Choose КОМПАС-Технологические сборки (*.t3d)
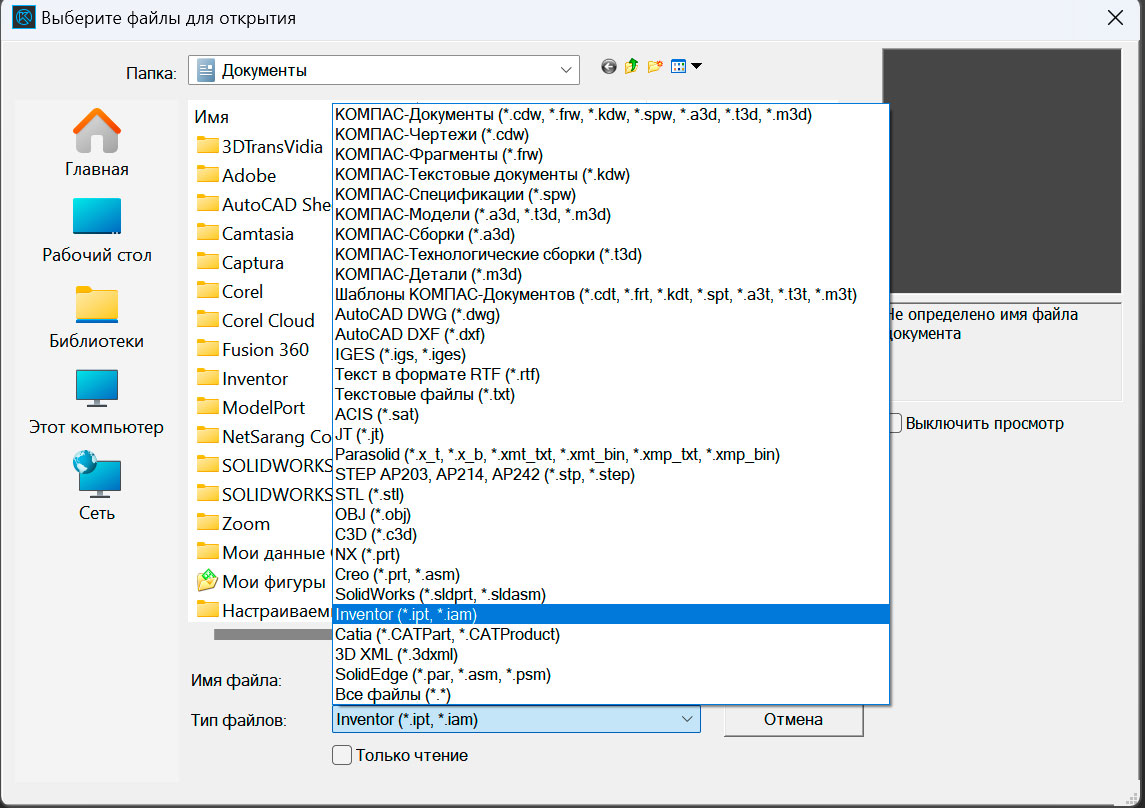This screenshot has height=808, width=1145. (610, 255)
